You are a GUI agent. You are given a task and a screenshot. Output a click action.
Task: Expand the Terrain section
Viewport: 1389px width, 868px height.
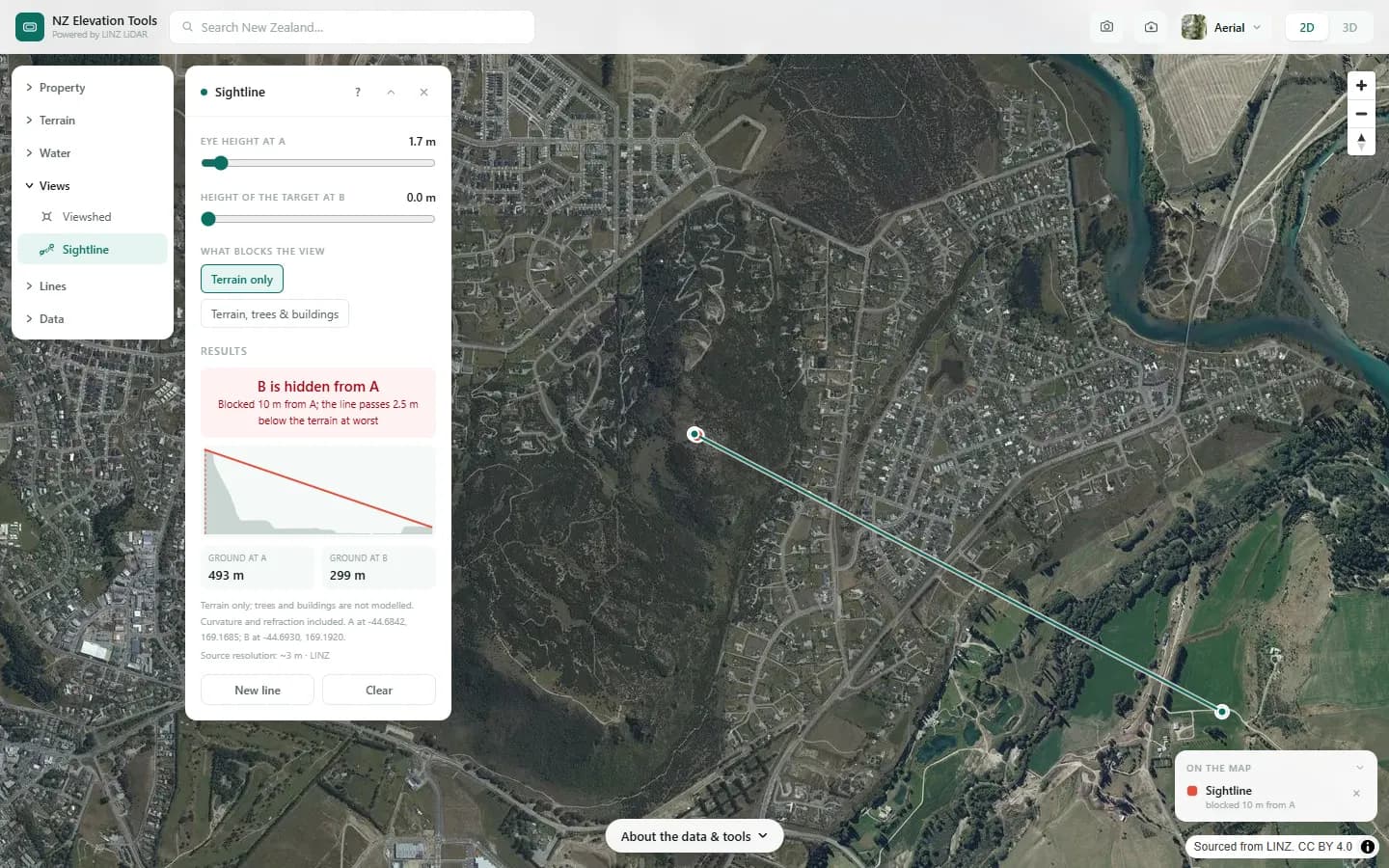93,121
